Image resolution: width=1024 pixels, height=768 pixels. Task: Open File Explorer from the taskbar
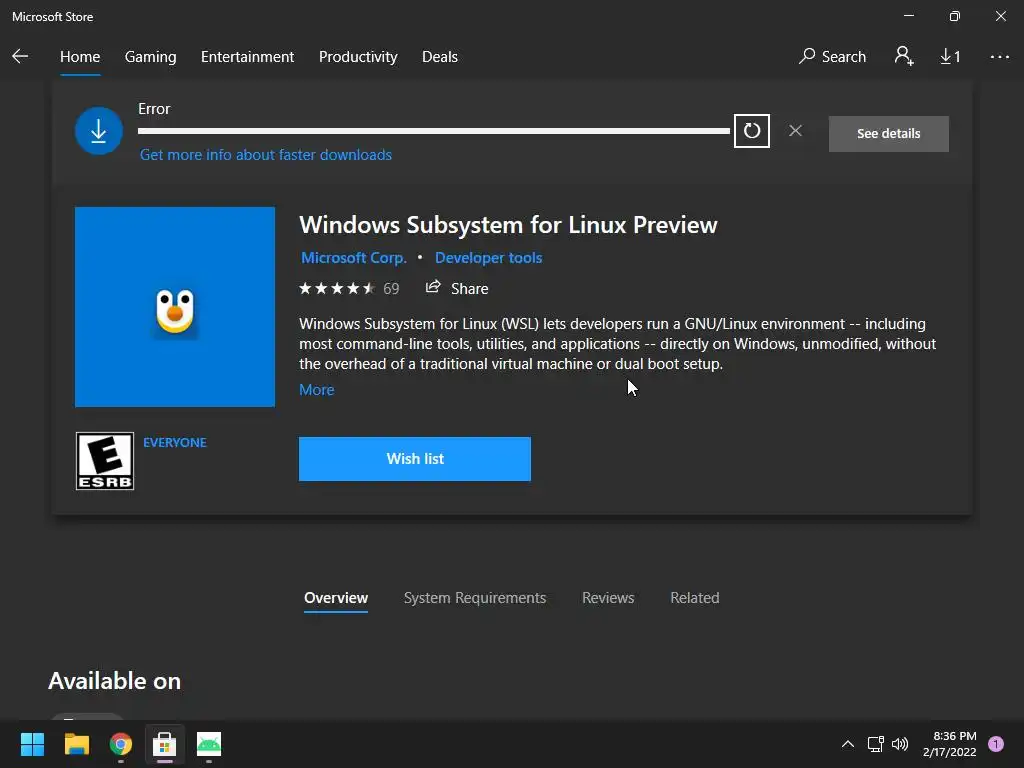click(x=76, y=744)
